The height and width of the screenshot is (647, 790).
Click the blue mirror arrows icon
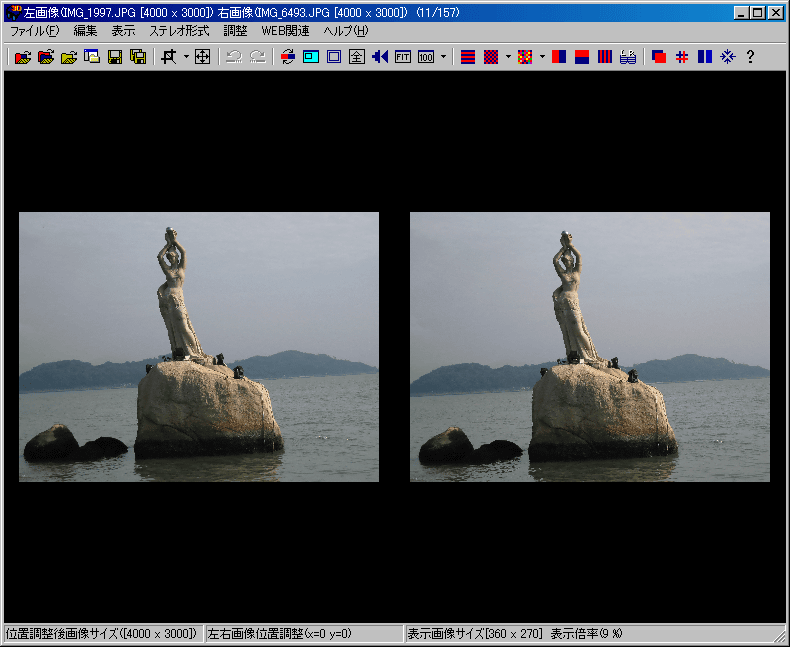pyautogui.click(x=380, y=56)
